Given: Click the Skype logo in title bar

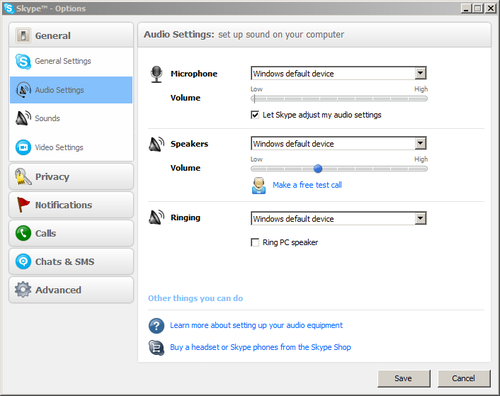Looking at the screenshot, I should point(9,8).
